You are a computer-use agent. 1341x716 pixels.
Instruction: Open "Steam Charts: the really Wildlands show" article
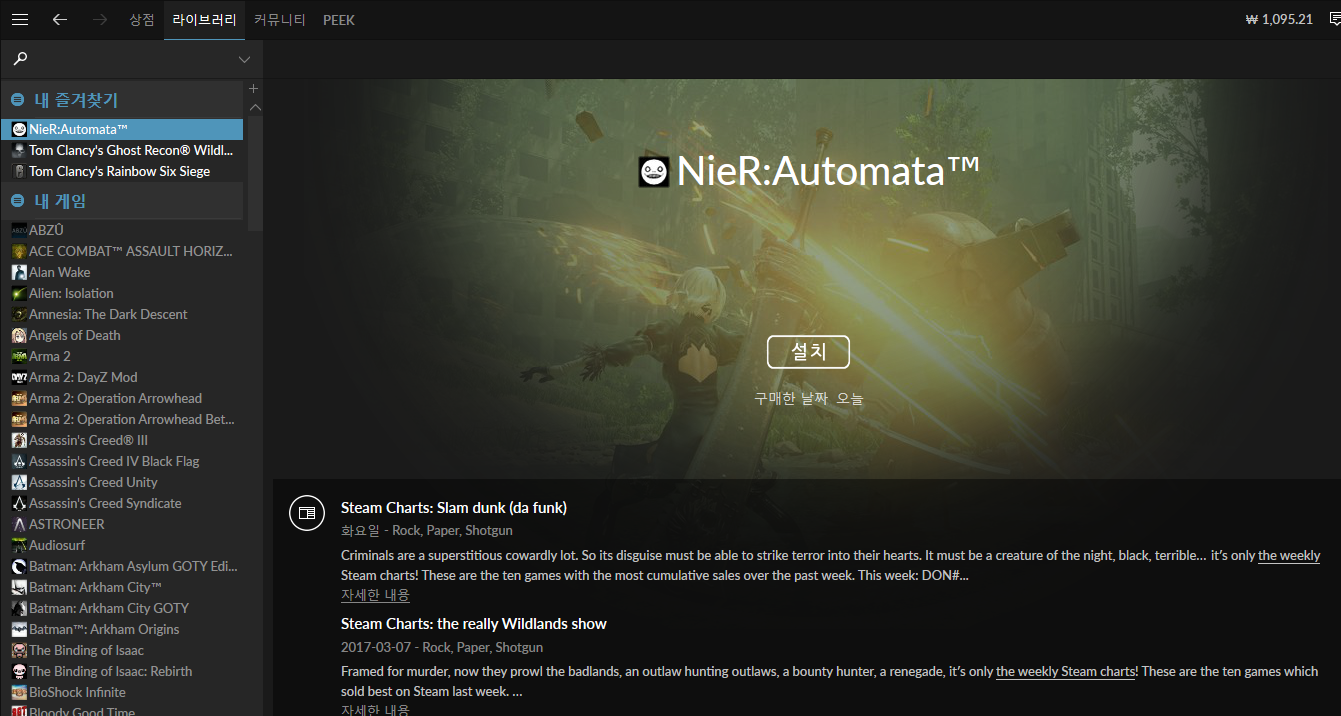[474, 624]
